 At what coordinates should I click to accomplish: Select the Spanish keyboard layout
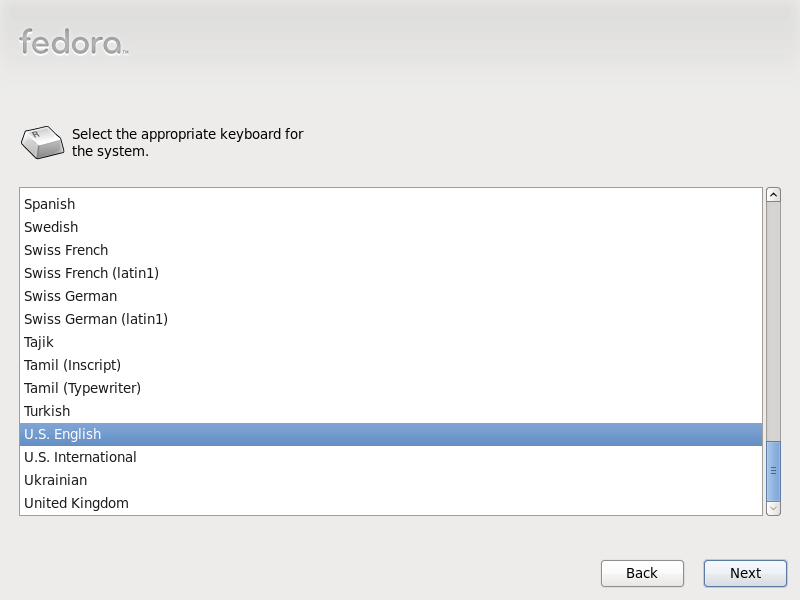click(x=391, y=204)
